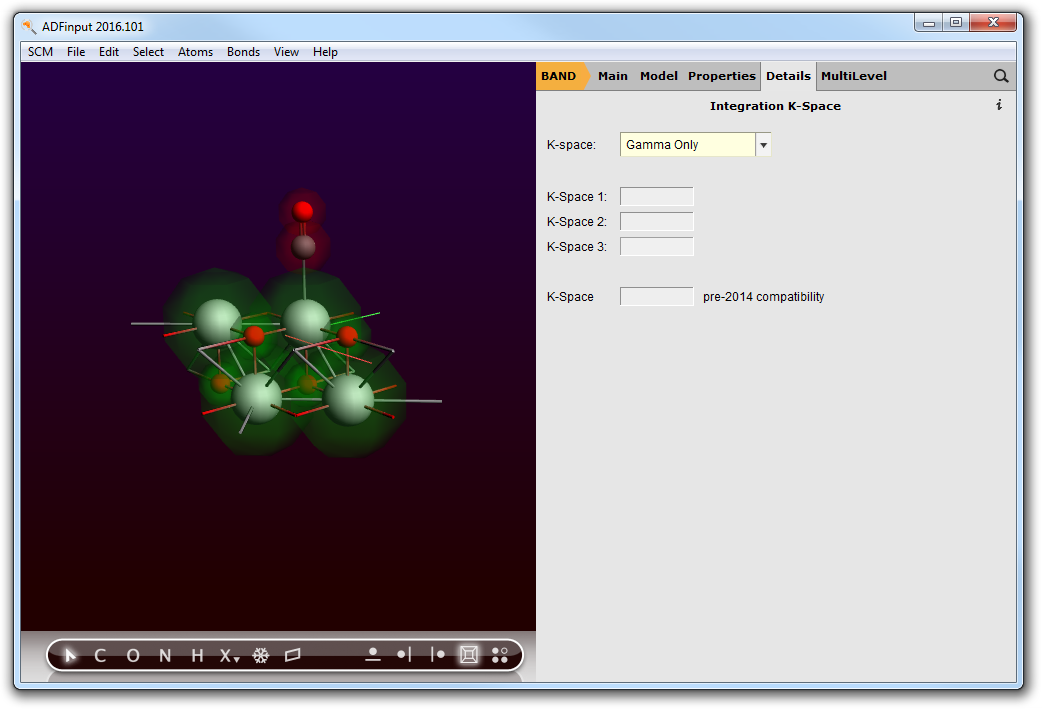
Task: Click the K-Space 1 input field
Action: [657, 197]
